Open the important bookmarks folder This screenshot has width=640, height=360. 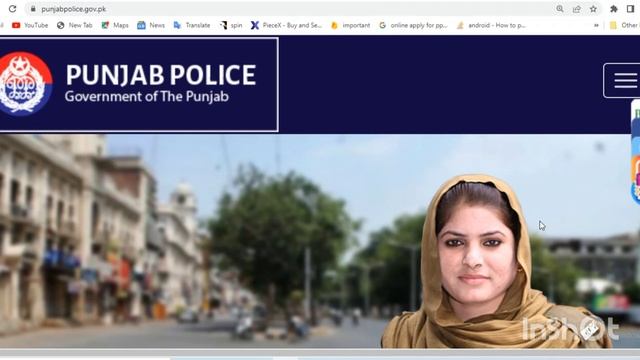[351, 25]
